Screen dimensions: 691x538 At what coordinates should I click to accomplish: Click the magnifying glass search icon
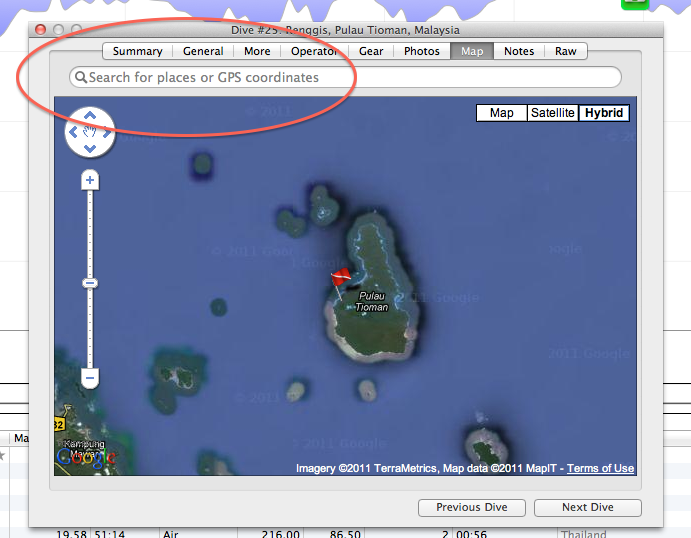(80, 77)
